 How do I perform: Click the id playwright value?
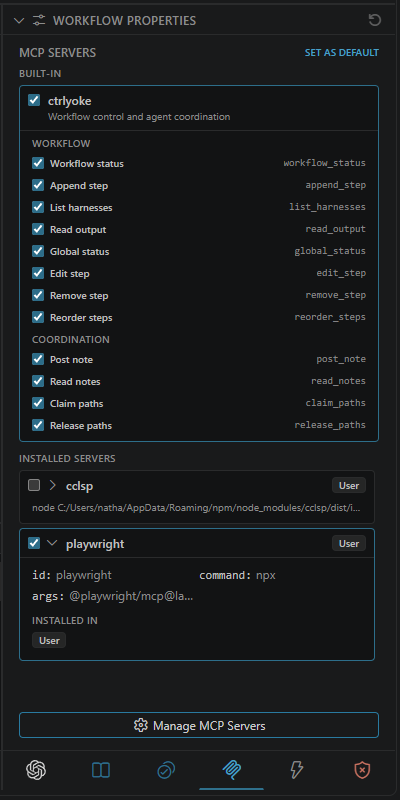click(84, 576)
